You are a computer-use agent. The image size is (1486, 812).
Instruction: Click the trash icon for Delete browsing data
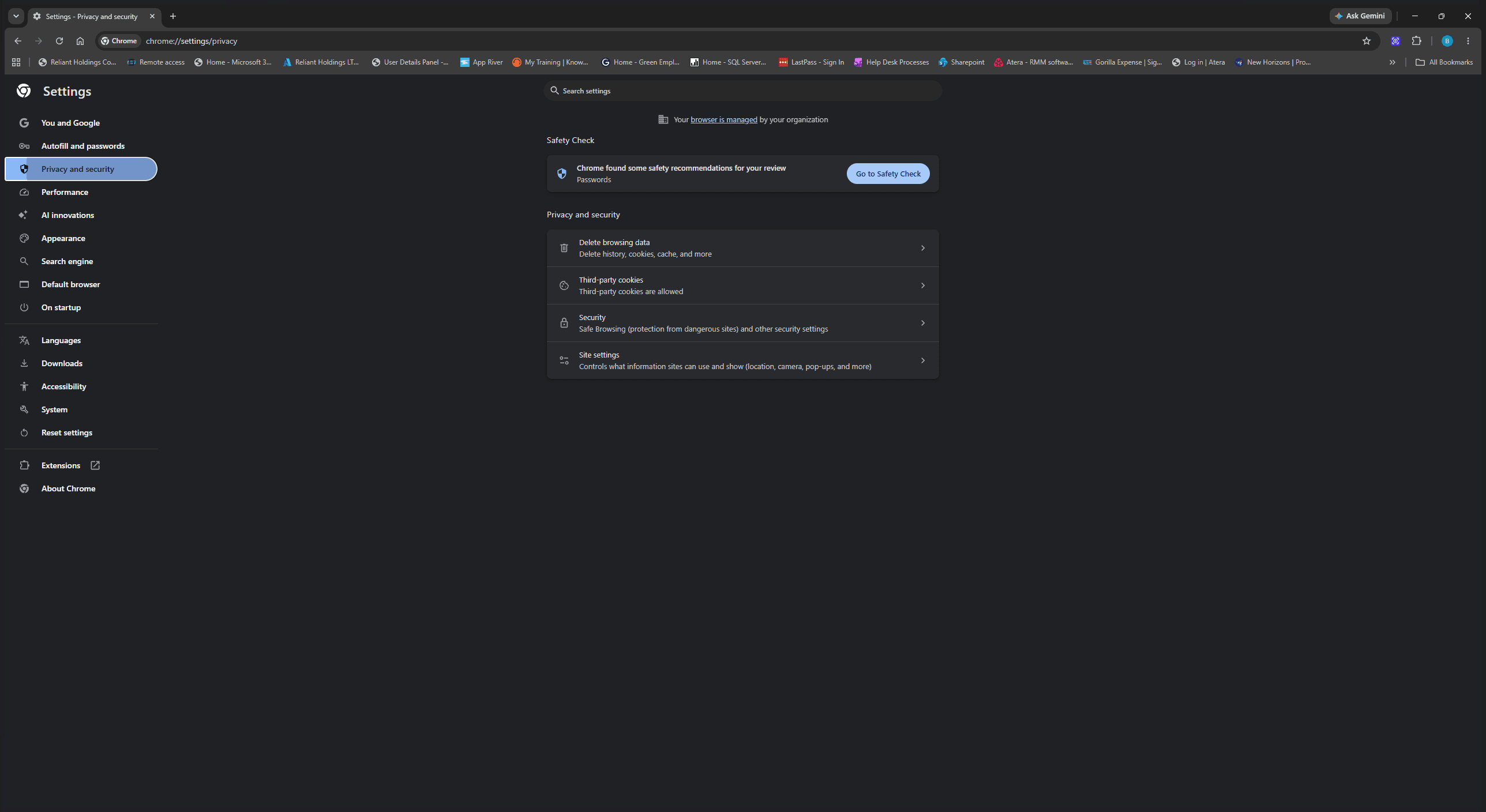click(x=564, y=248)
